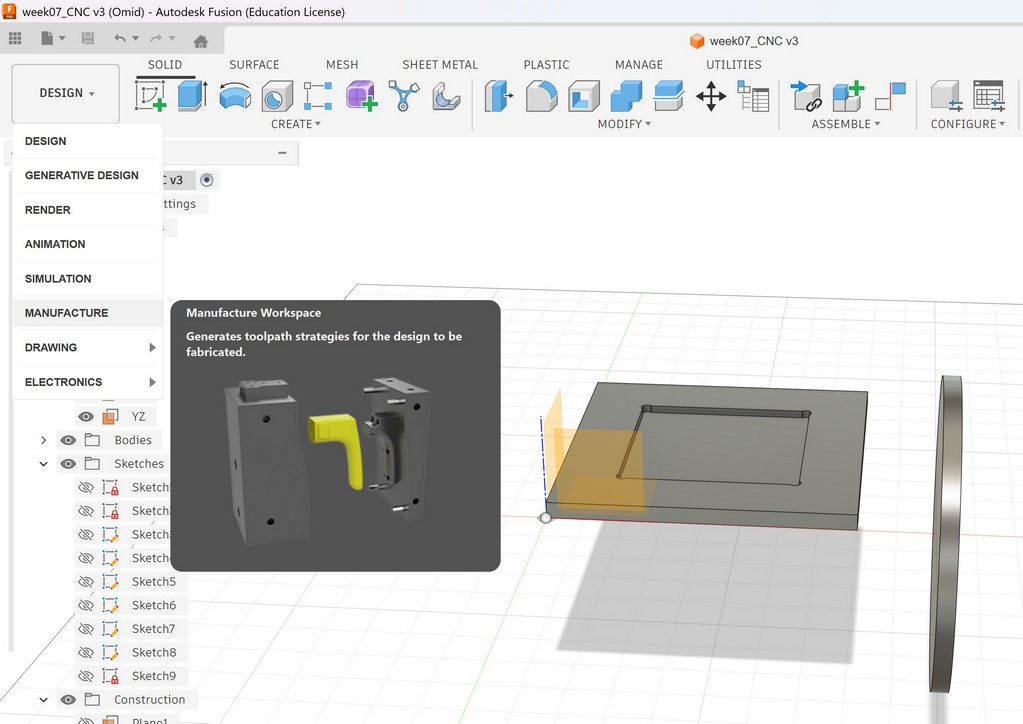The height and width of the screenshot is (724, 1023).
Task: Select Plane1 in the Construction folder
Action: coord(150,719)
